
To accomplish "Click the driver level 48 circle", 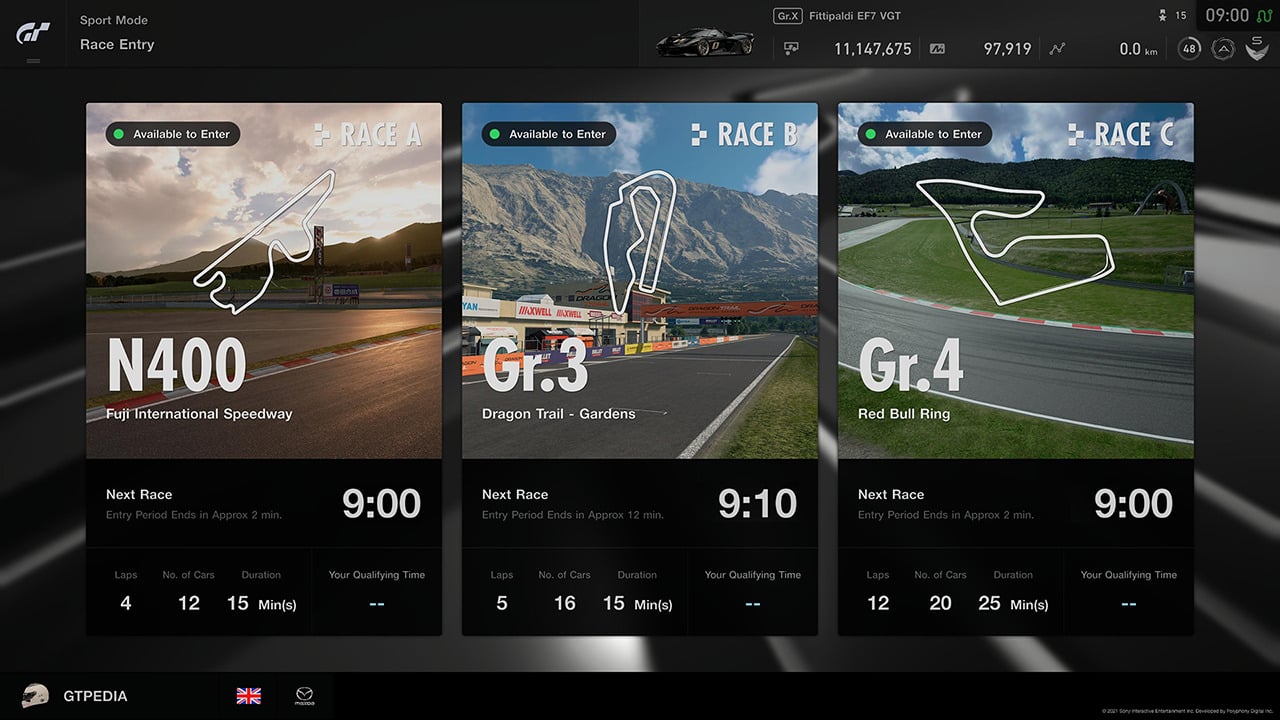I will pyautogui.click(x=1189, y=48).
